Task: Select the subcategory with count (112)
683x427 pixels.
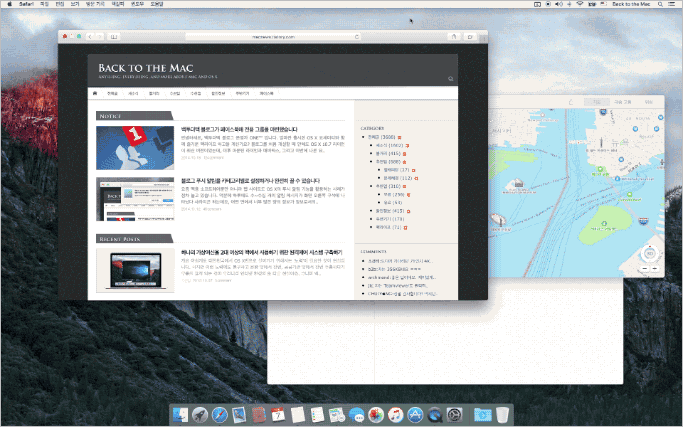Action: point(398,178)
